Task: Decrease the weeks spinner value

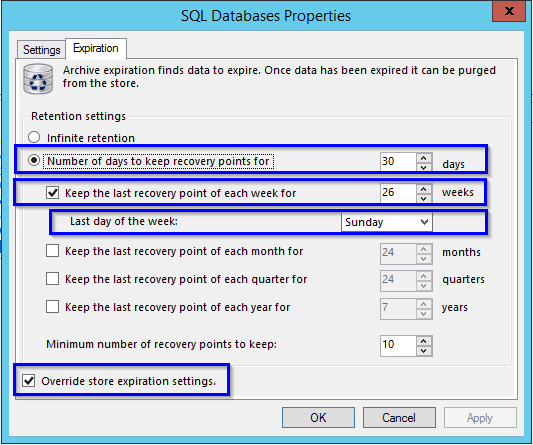Action: [x=424, y=198]
